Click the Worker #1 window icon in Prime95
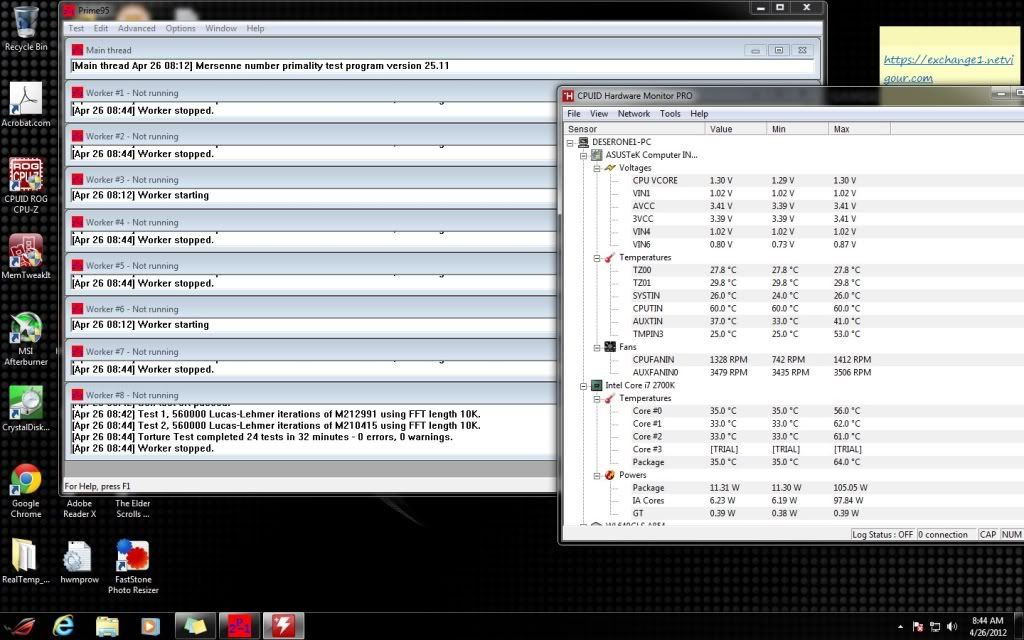 coord(78,93)
